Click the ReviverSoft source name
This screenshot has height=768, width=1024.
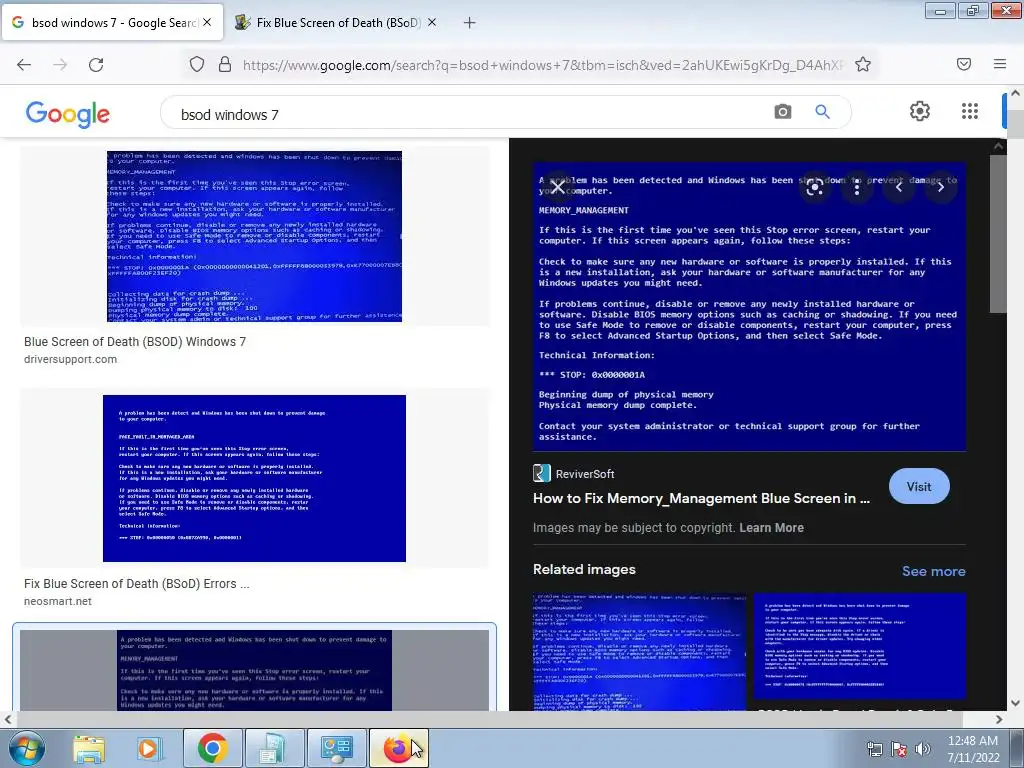(x=584, y=474)
